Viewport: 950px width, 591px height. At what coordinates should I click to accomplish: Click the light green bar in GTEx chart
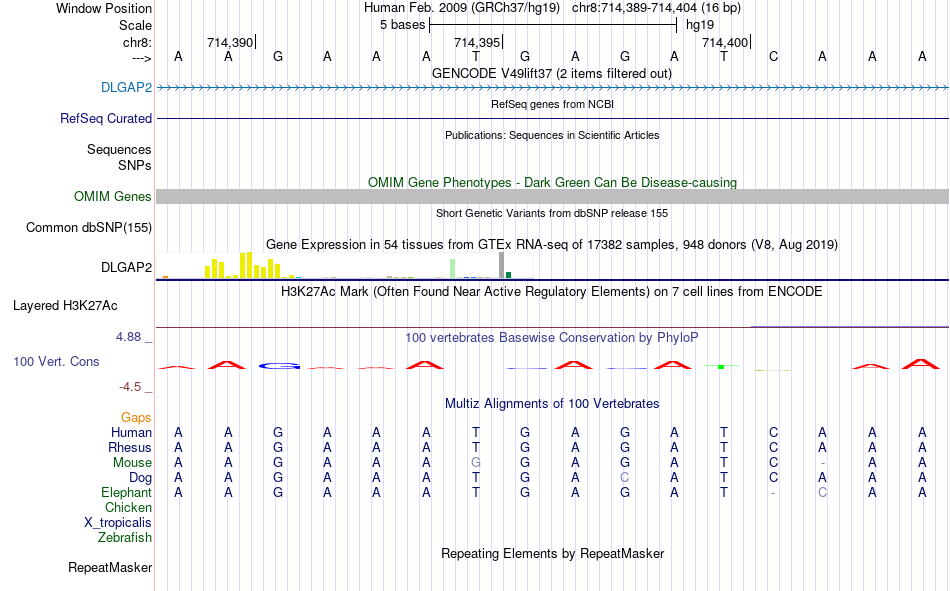(453, 269)
